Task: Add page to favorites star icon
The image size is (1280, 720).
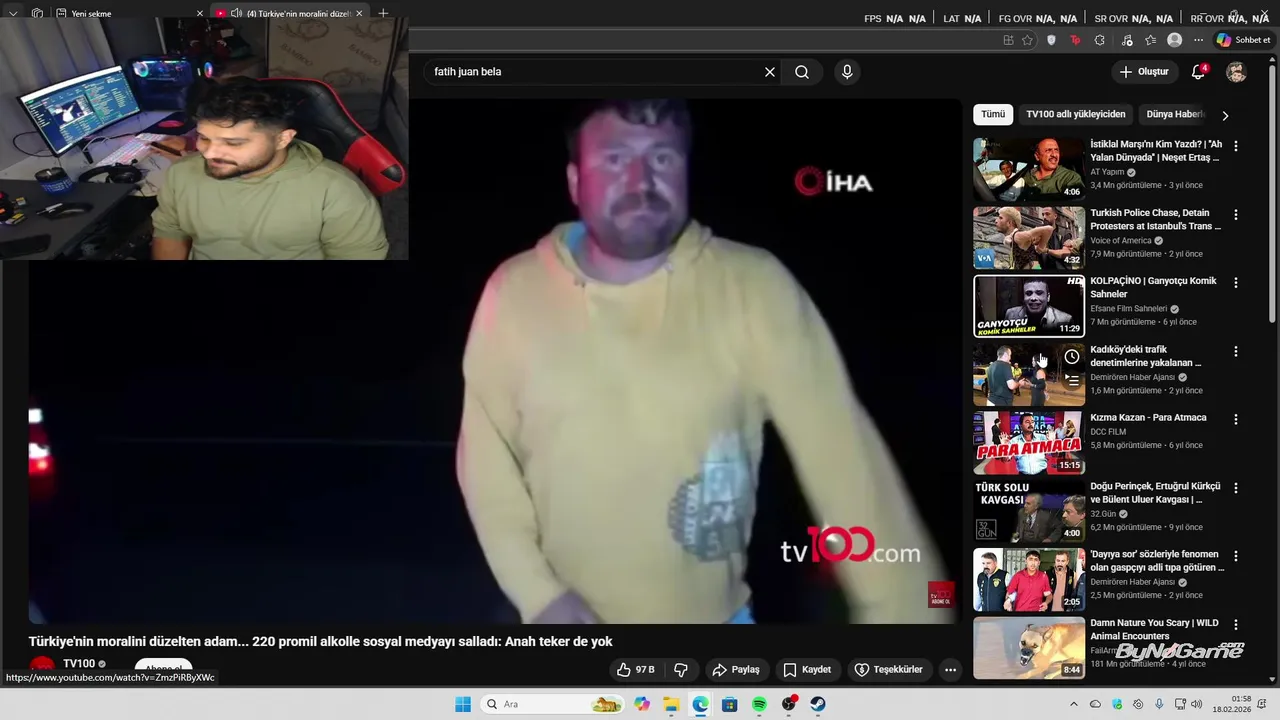Action: [x=1027, y=40]
